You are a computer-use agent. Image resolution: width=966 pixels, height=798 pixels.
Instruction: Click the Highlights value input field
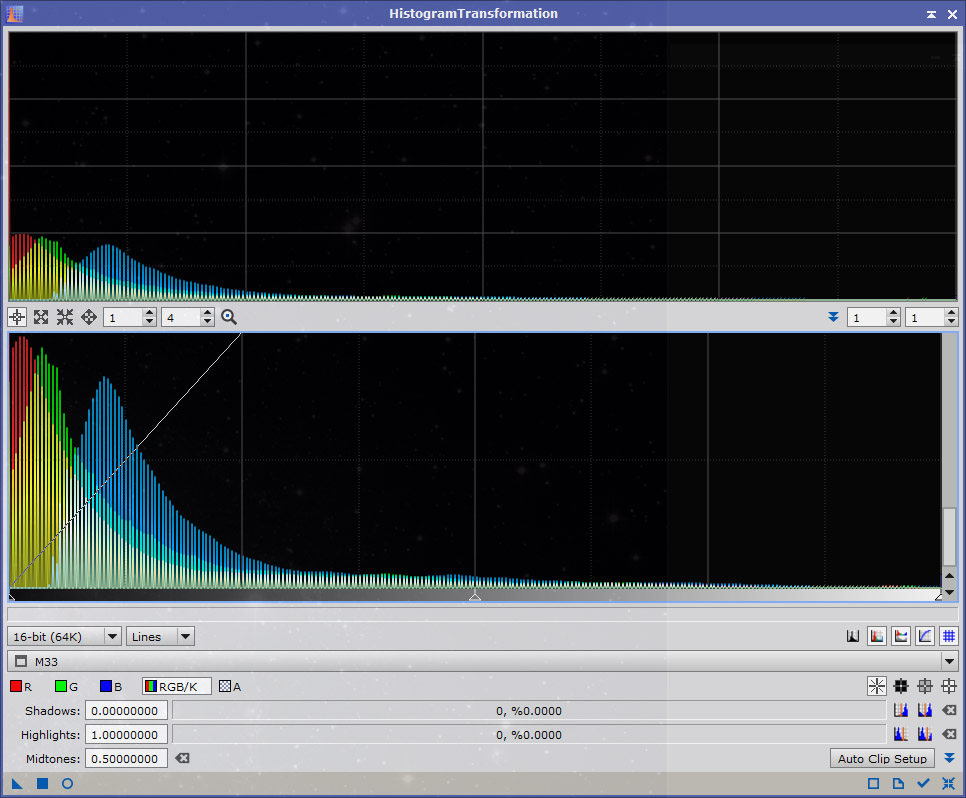click(x=126, y=735)
